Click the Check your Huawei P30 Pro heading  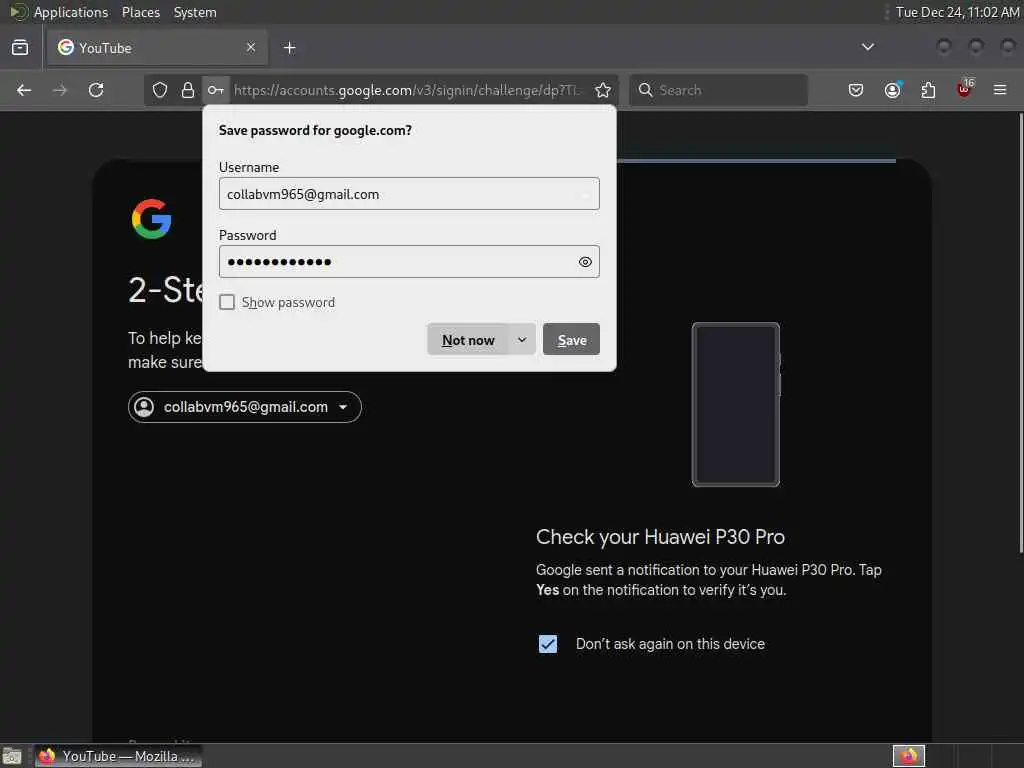click(660, 537)
